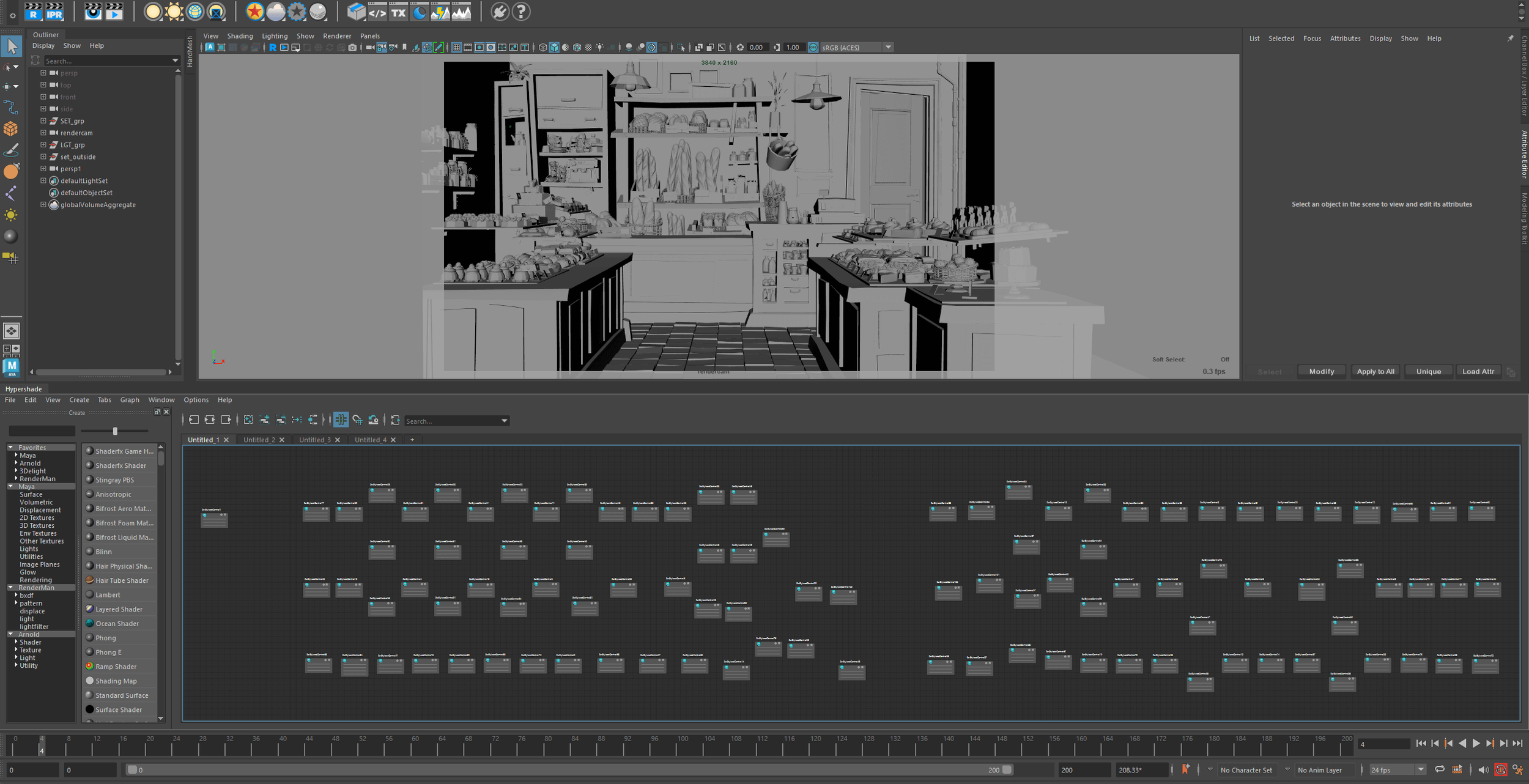The width and height of the screenshot is (1529, 784).
Task: Click the set bookmark icon near timeline
Action: (x=1186, y=769)
